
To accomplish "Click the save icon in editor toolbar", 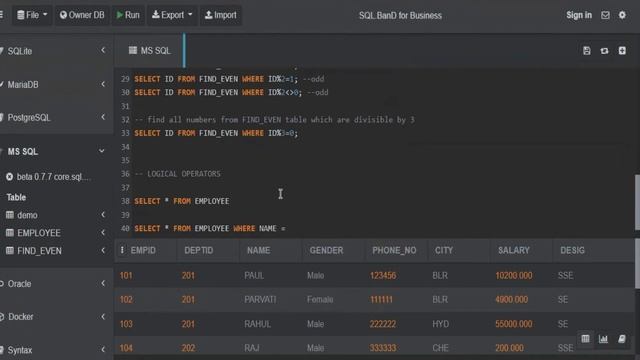I will click(587, 51).
